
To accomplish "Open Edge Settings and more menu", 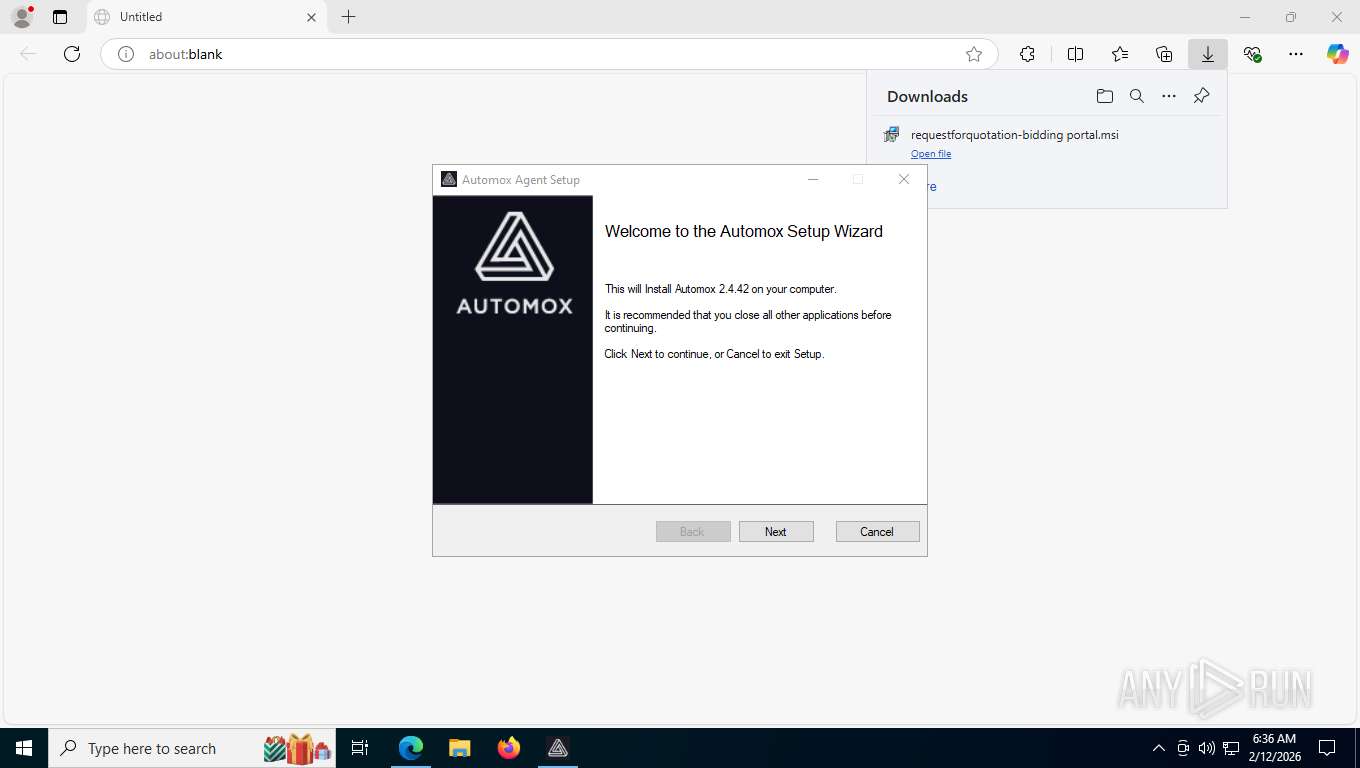I will click(x=1296, y=54).
